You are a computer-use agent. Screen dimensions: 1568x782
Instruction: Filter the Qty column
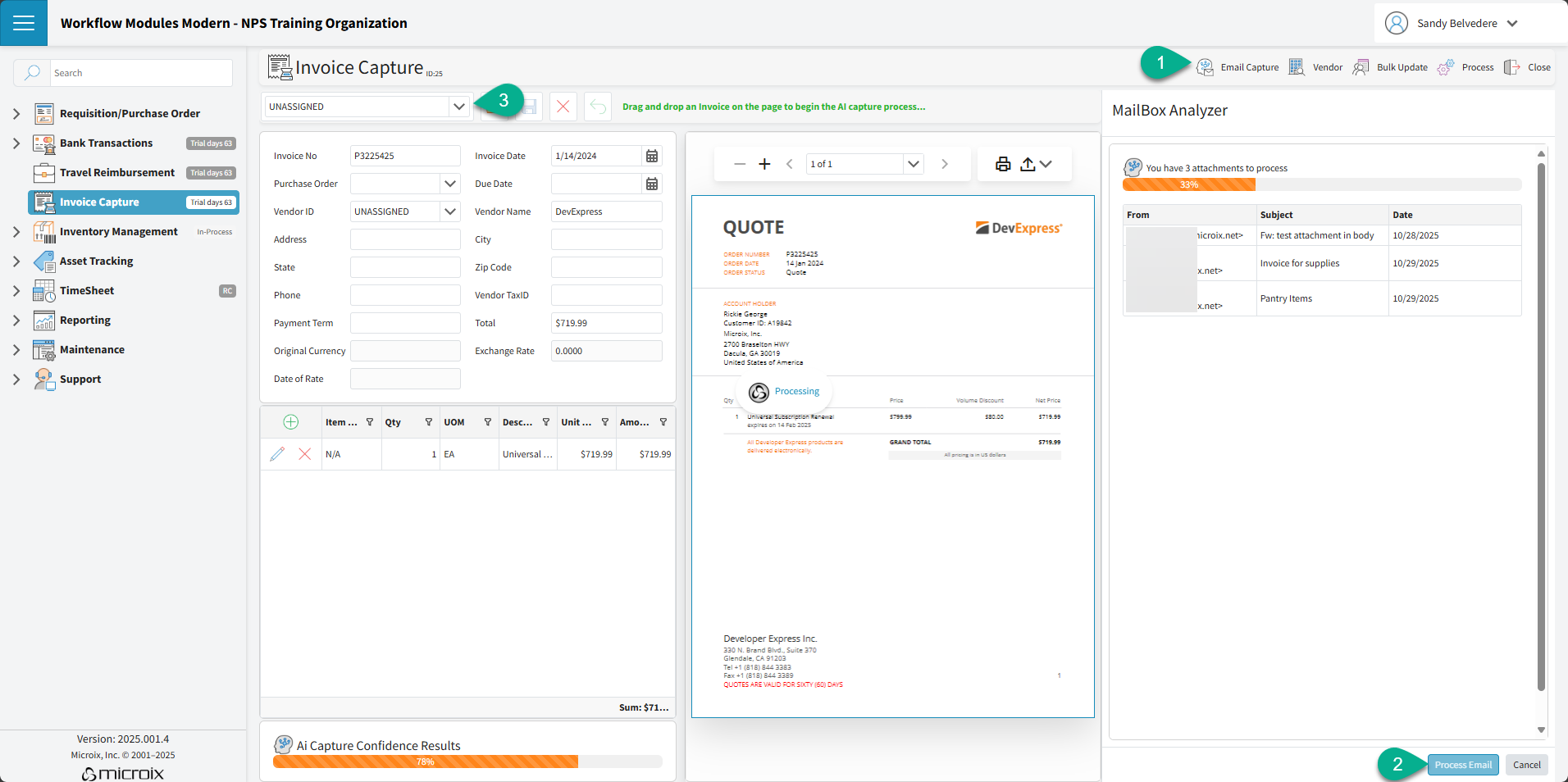[x=428, y=422]
